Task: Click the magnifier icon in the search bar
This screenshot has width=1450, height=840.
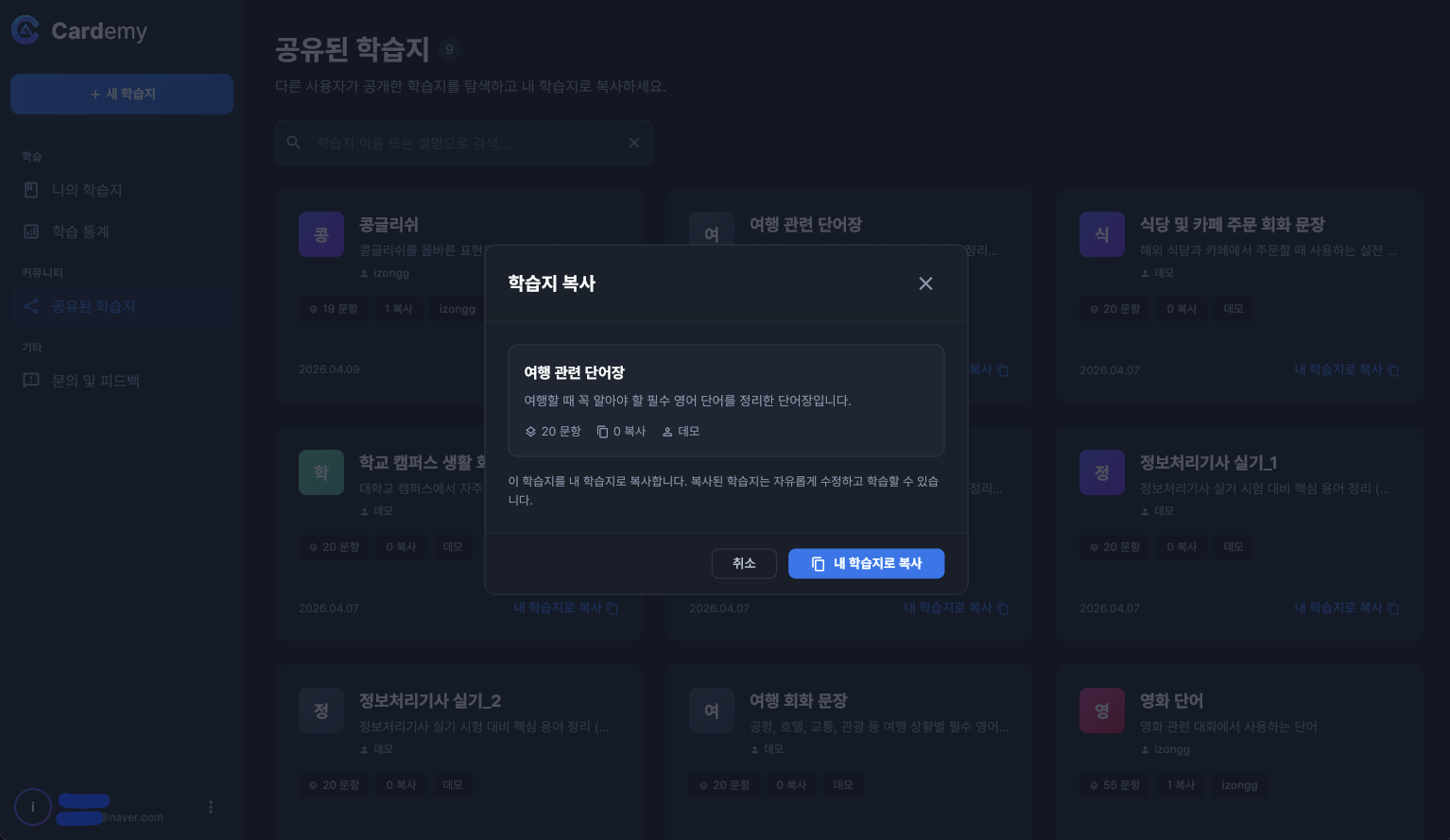Action: [x=294, y=143]
